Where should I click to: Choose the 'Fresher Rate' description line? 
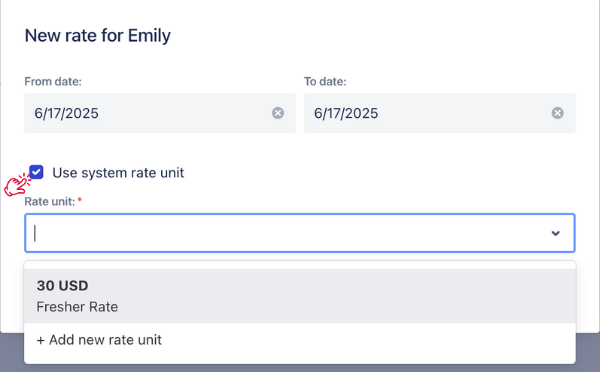click(x=77, y=307)
